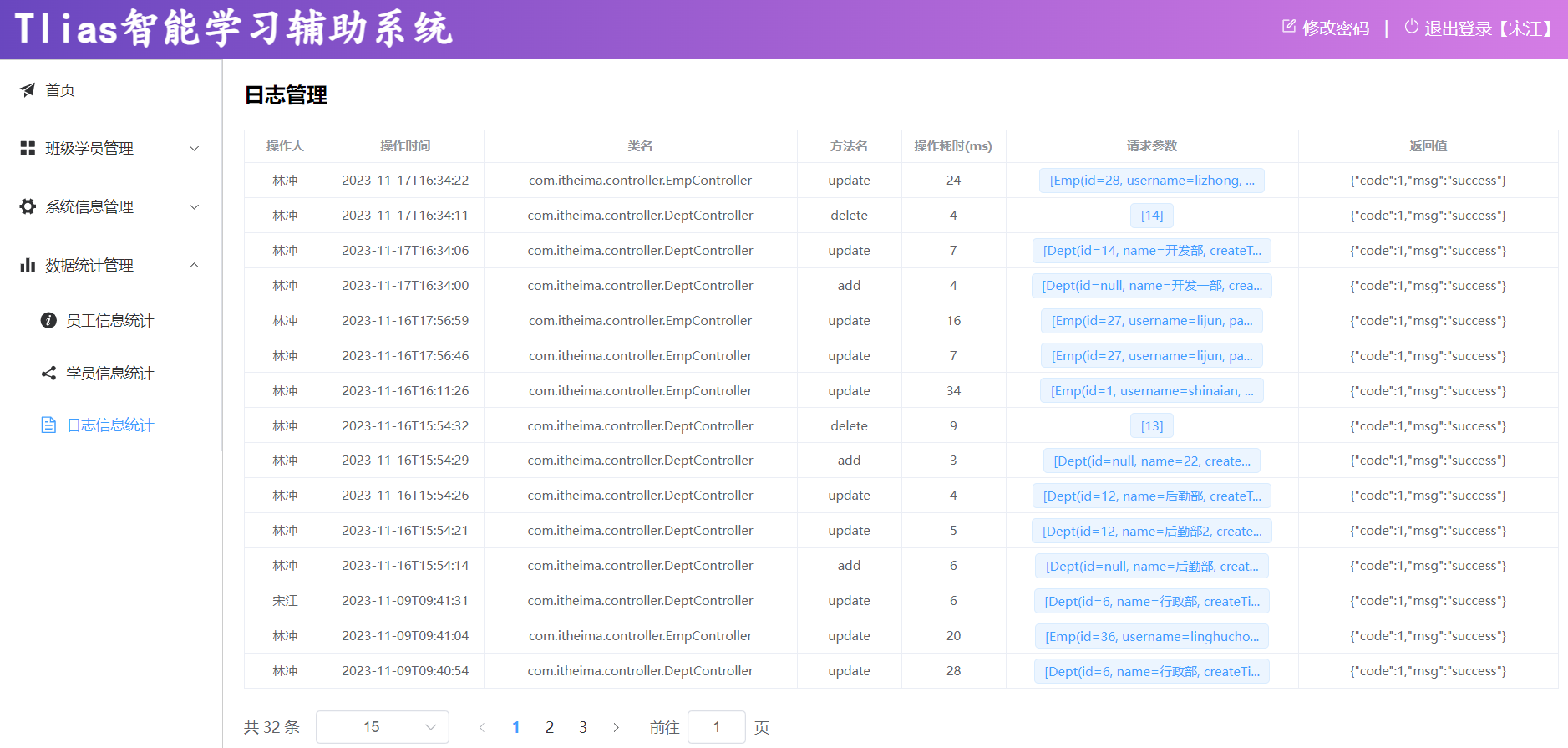Go to page 2 of the logs
The width and height of the screenshot is (1568, 748).
550,727
